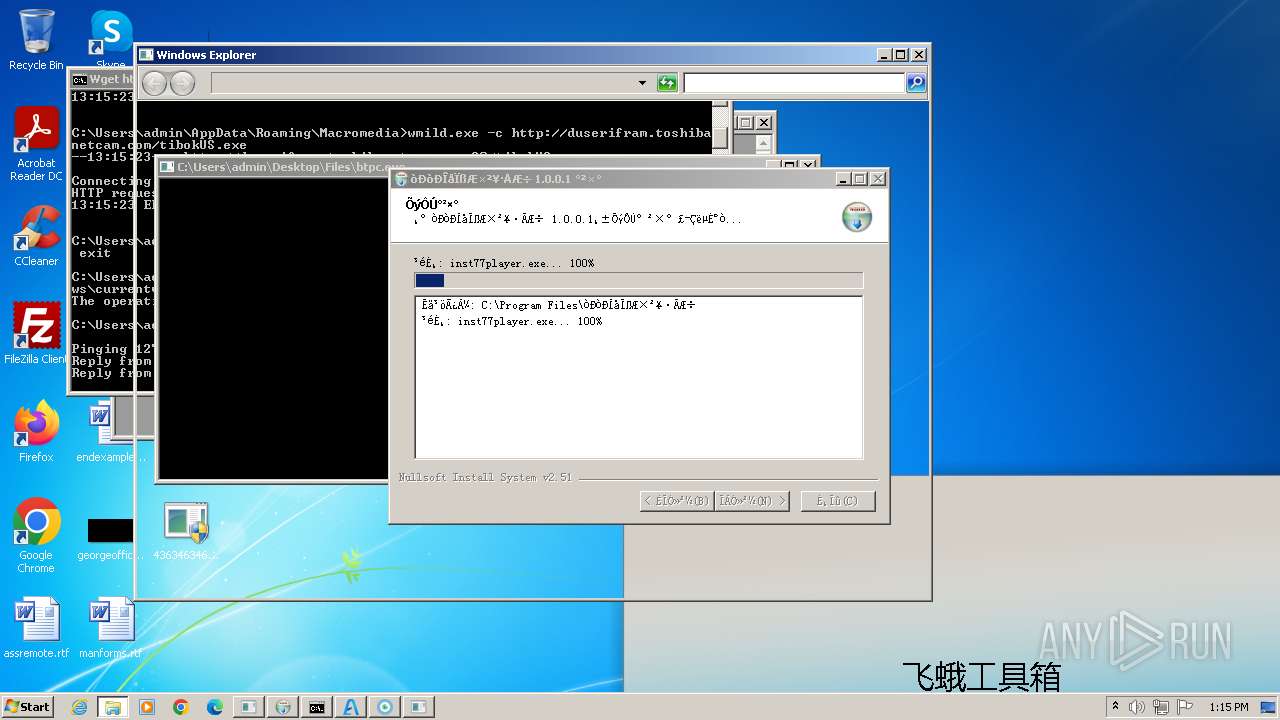Click the installer header globe download icon

[856, 218]
